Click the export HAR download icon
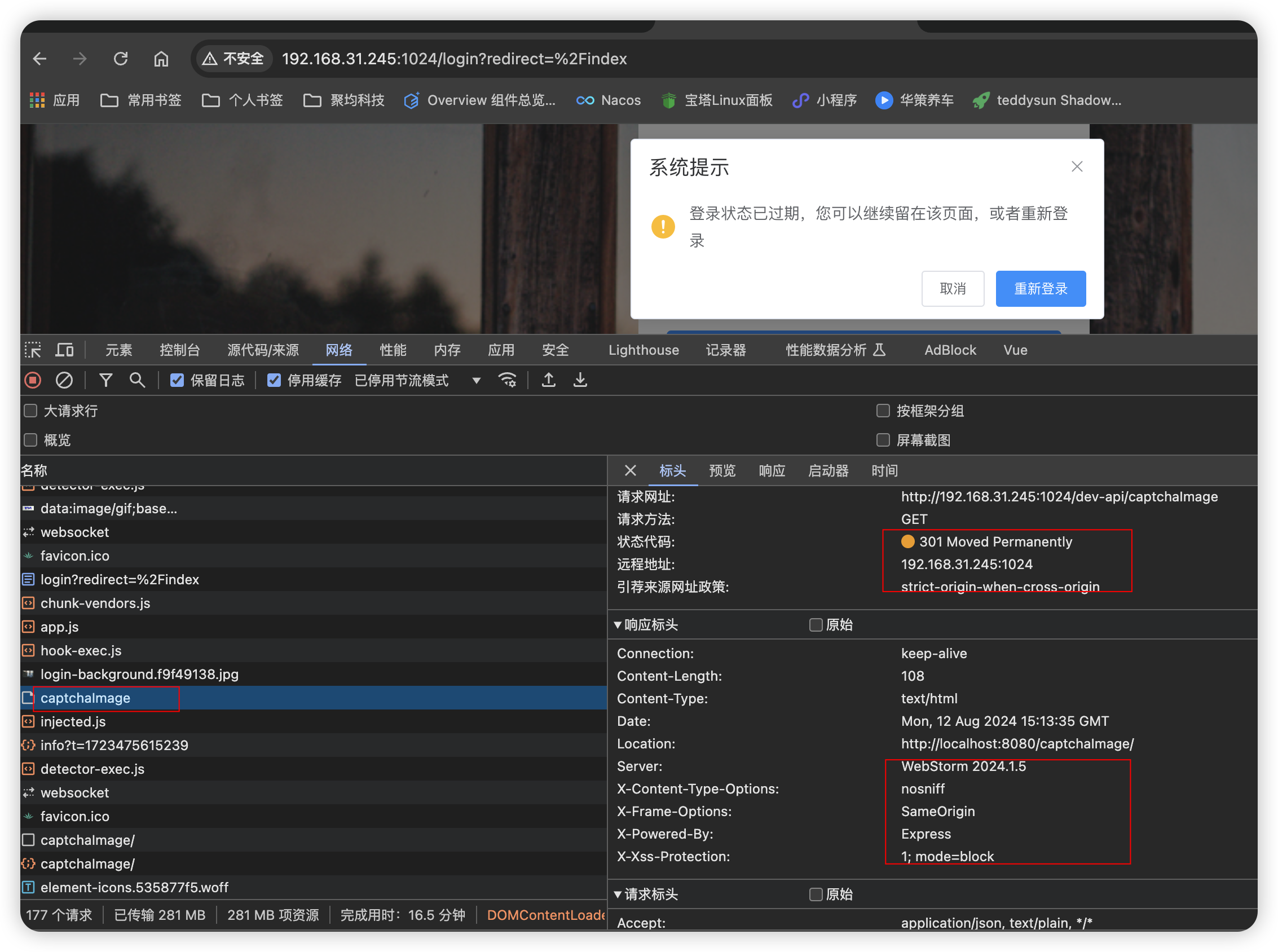The image size is (1278, 952). pyautogui.click(x=580, y=380)
